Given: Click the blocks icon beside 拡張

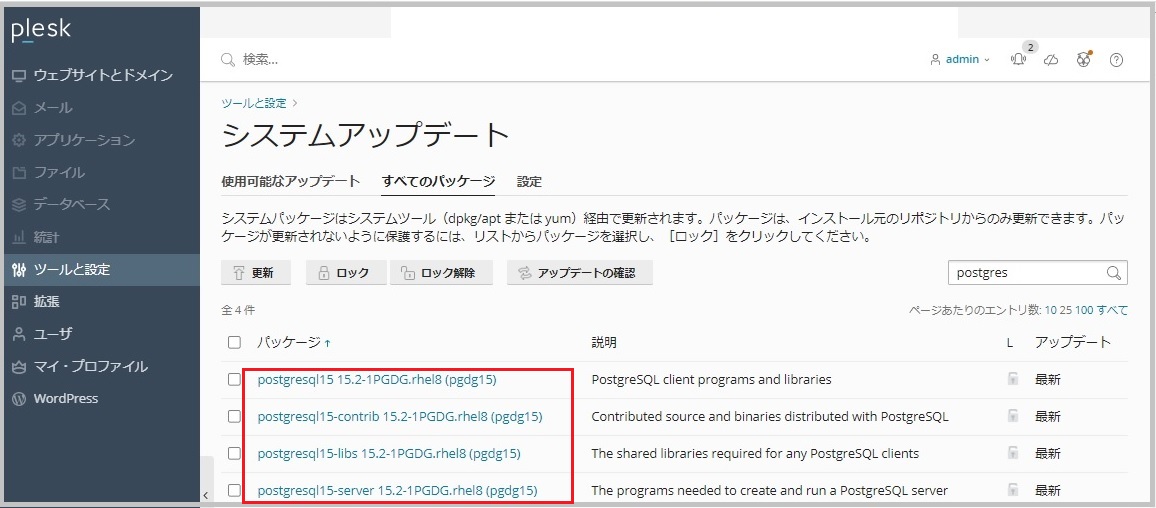Looking at the screenshot, I should point(19,302).
